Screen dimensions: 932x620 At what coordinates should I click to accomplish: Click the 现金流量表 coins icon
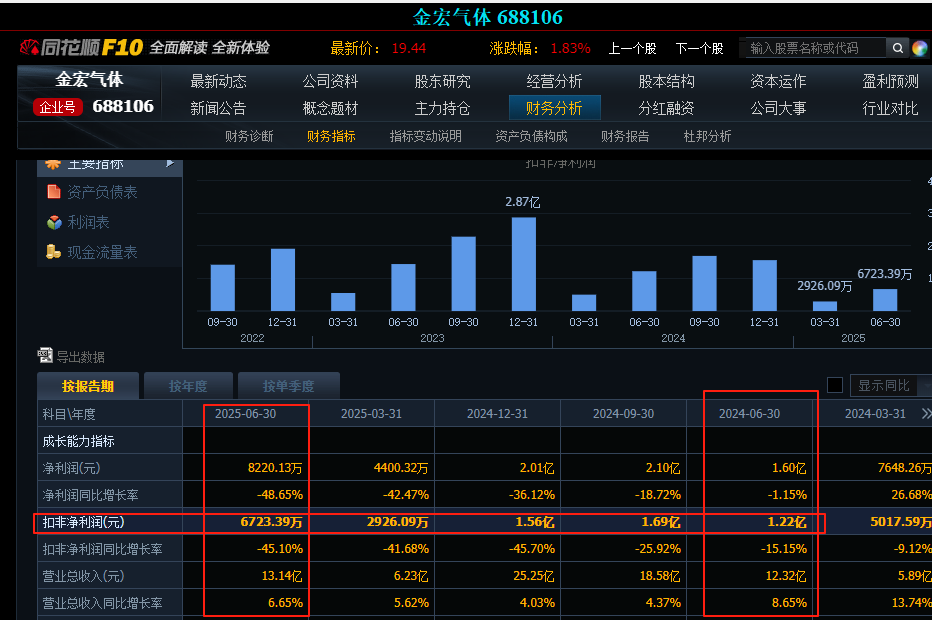[53, 252]
